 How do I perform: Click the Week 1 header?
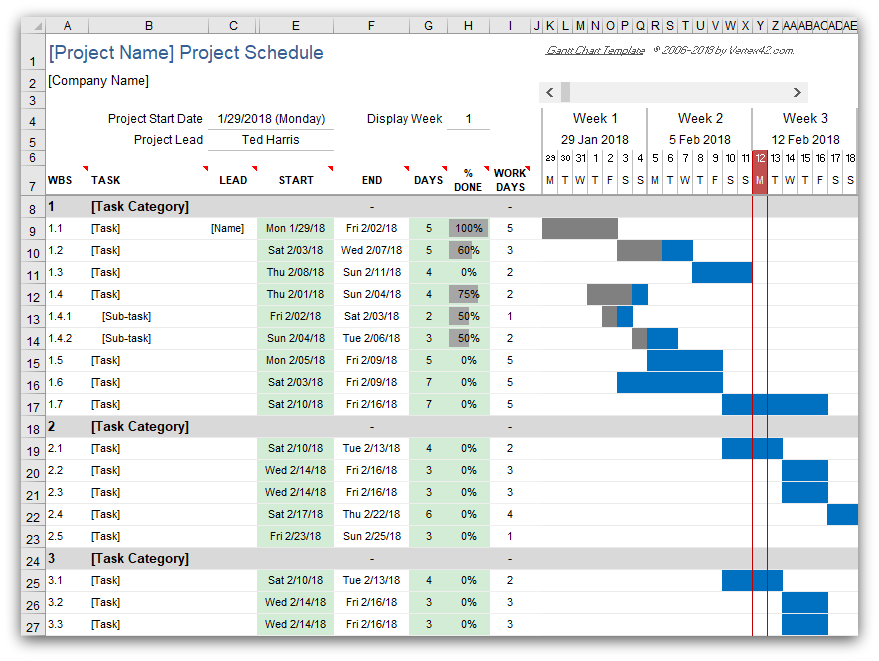(x=595, y=118)
